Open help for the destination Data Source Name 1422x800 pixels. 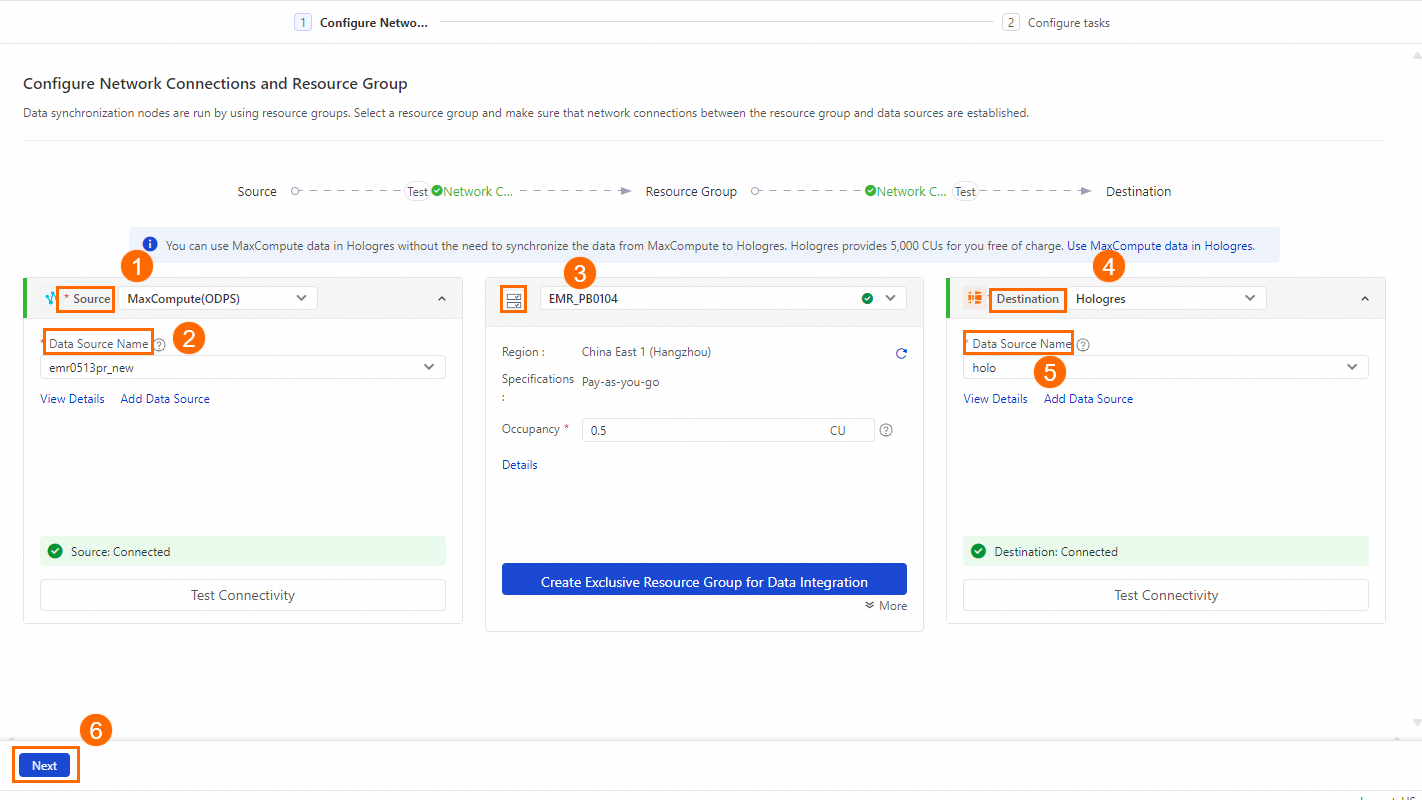coord(1082,343)
